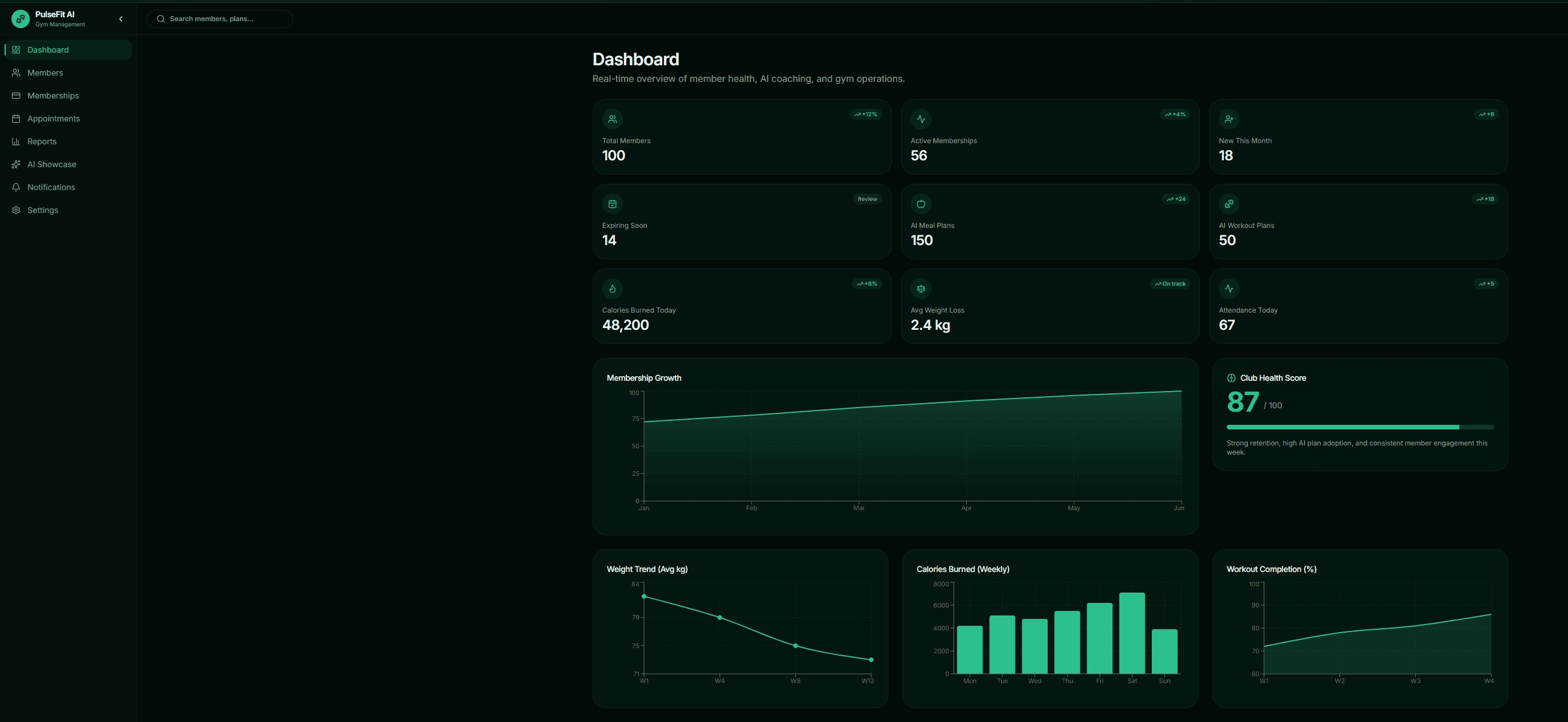Viewport: 1568px width, 722px height.
Task: Click the search members input field
Action: pyautogui.click(x=219, y=19)
